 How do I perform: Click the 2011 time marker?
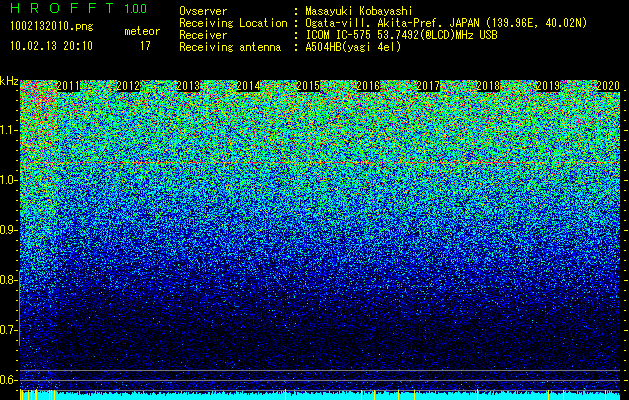68,86
